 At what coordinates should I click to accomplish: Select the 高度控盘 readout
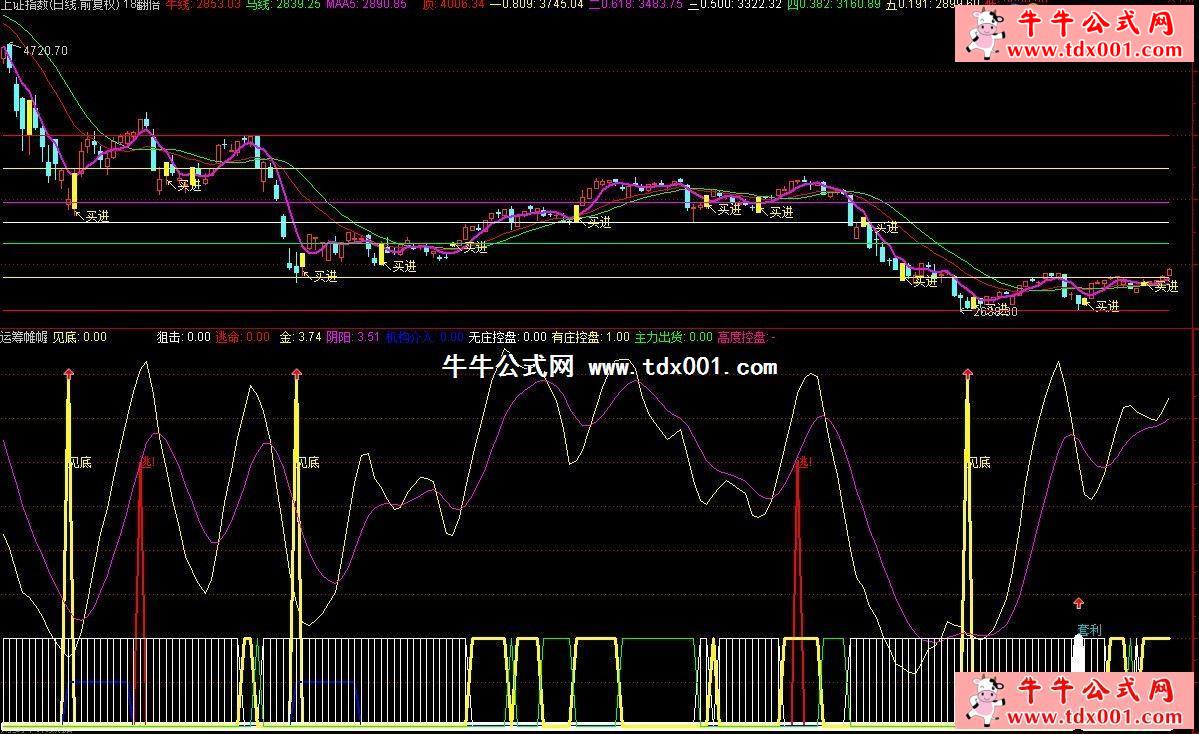(x=746, y=337)
